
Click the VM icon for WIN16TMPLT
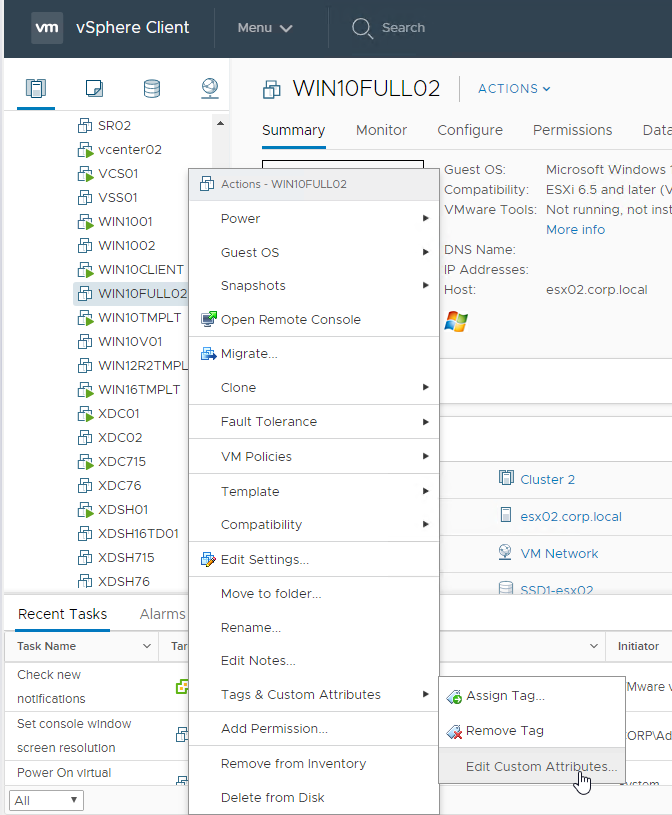(85, 389)
